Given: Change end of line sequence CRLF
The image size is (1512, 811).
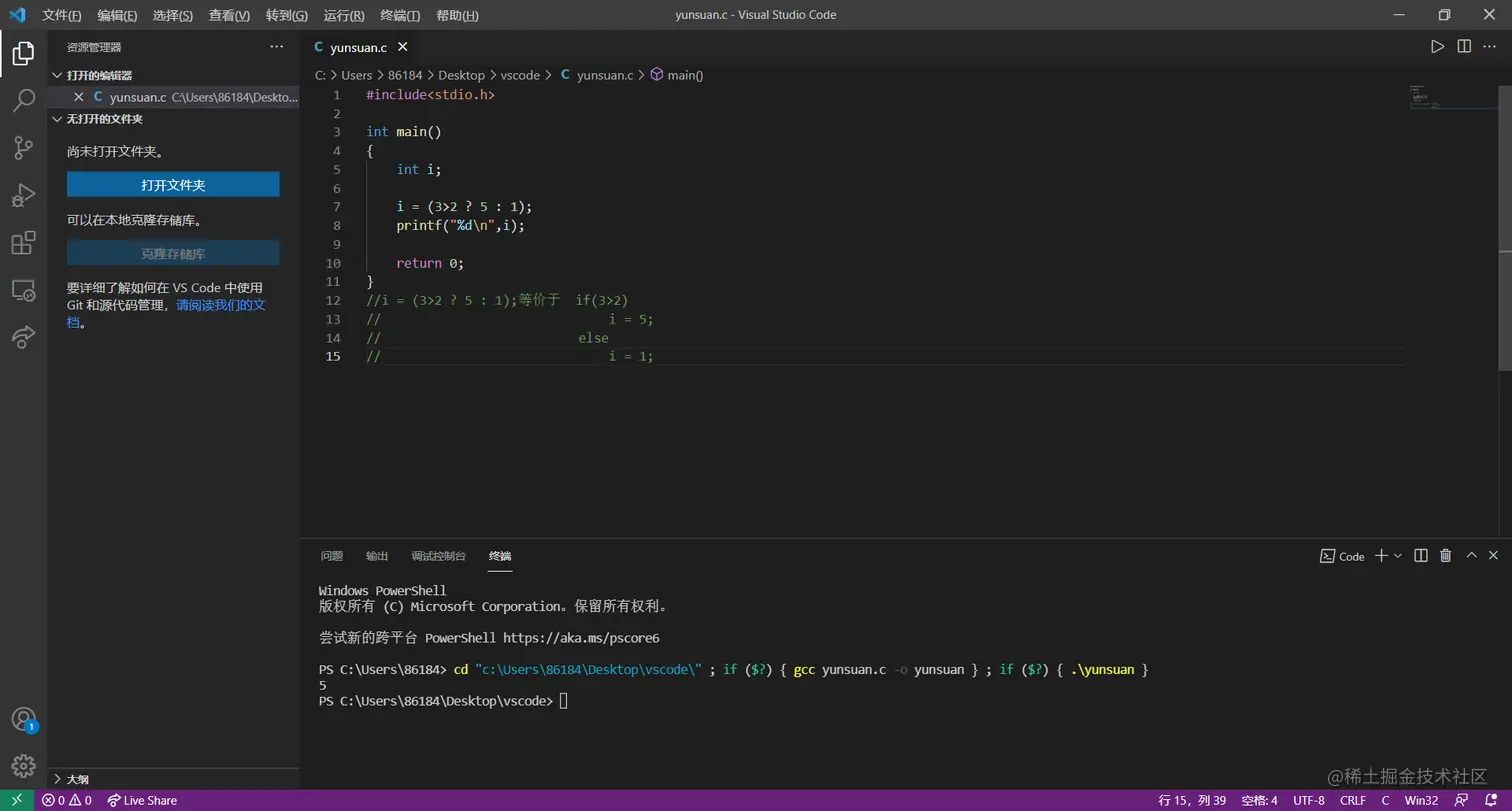Looking at the screenshot, I should pyautogui.click(x=1353, y=800).
